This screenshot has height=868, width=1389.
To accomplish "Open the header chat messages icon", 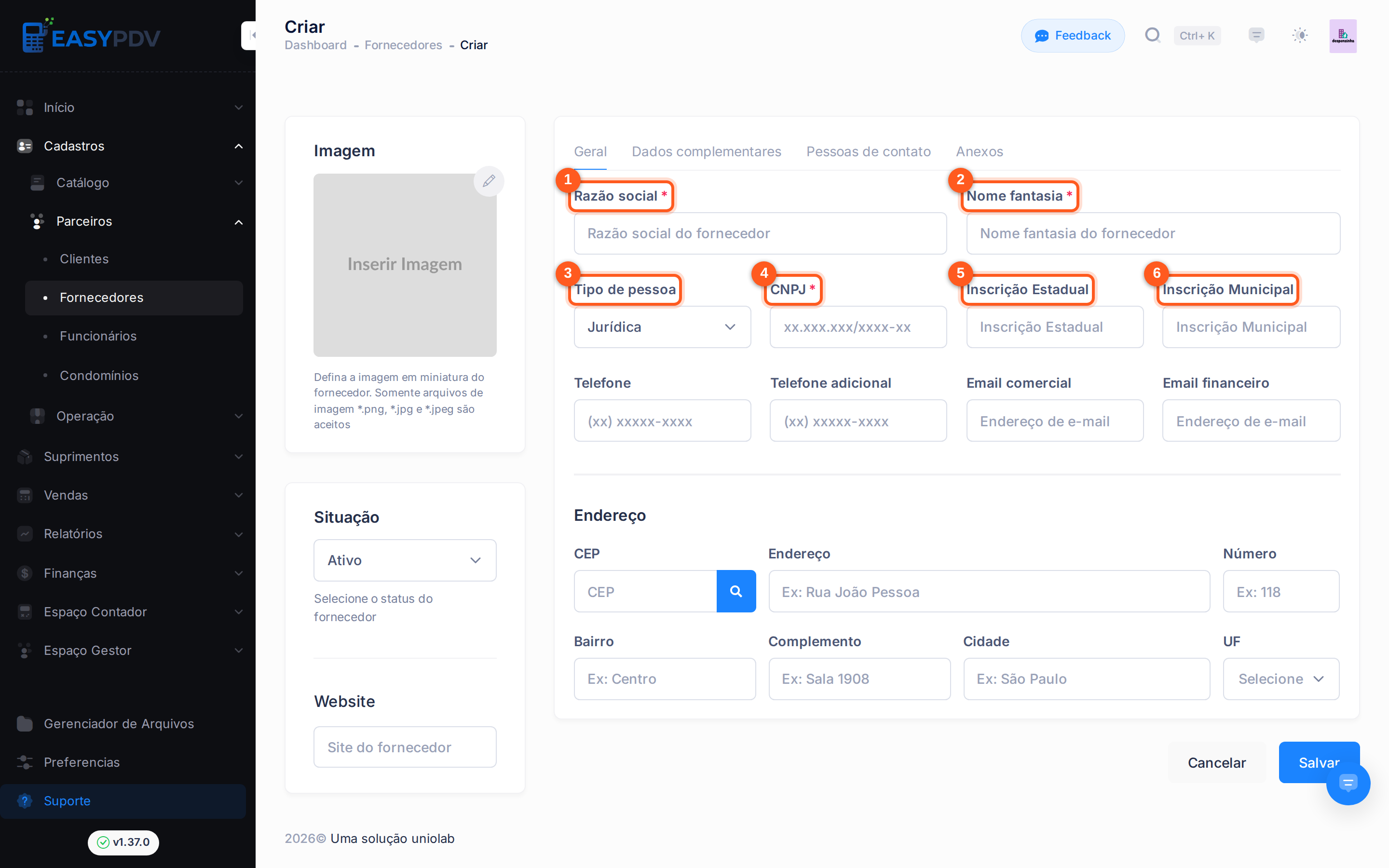I will click(x=1256, y=36).
